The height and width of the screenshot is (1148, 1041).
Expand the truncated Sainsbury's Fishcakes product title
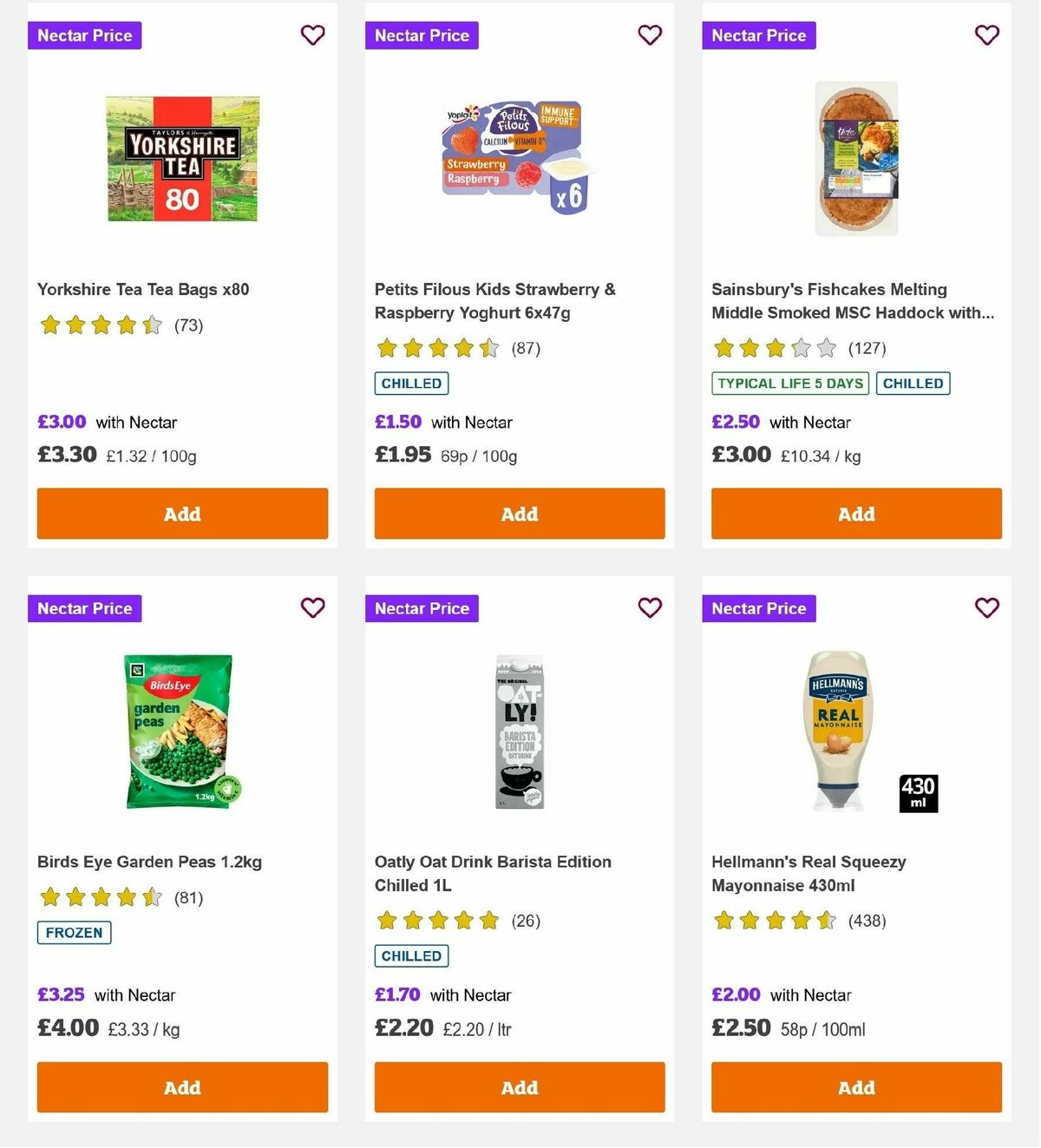854,301
